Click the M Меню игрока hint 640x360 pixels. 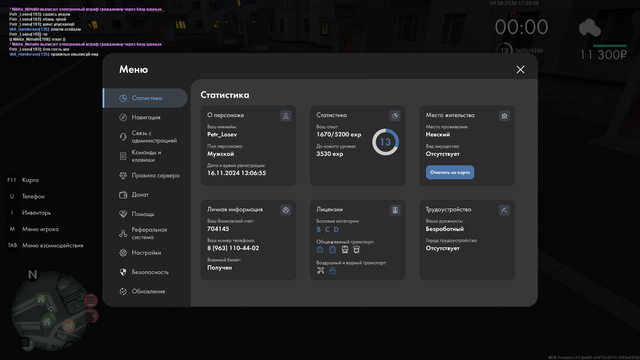(33, 229)
